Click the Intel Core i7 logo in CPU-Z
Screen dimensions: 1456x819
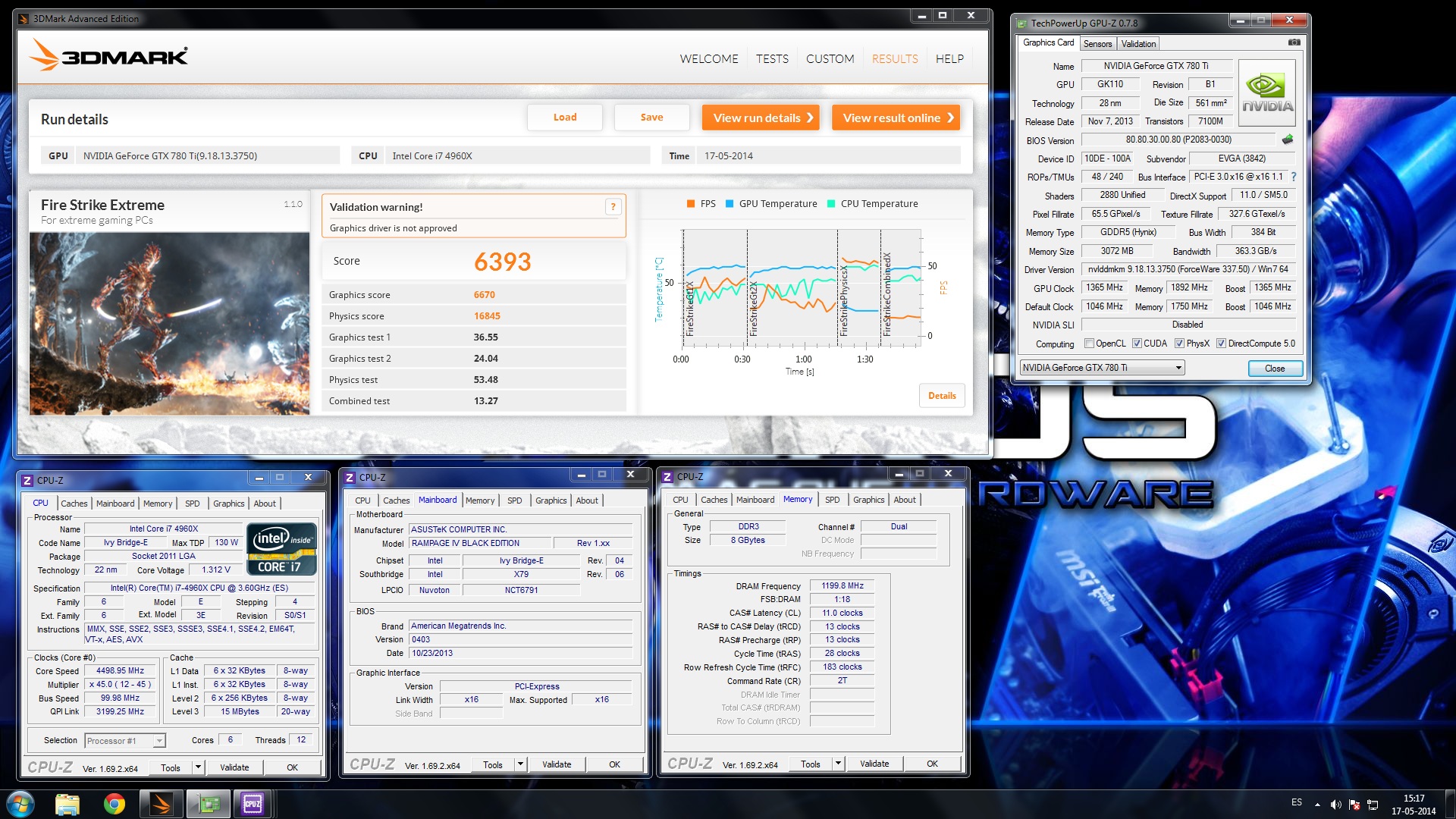point(281,549)
